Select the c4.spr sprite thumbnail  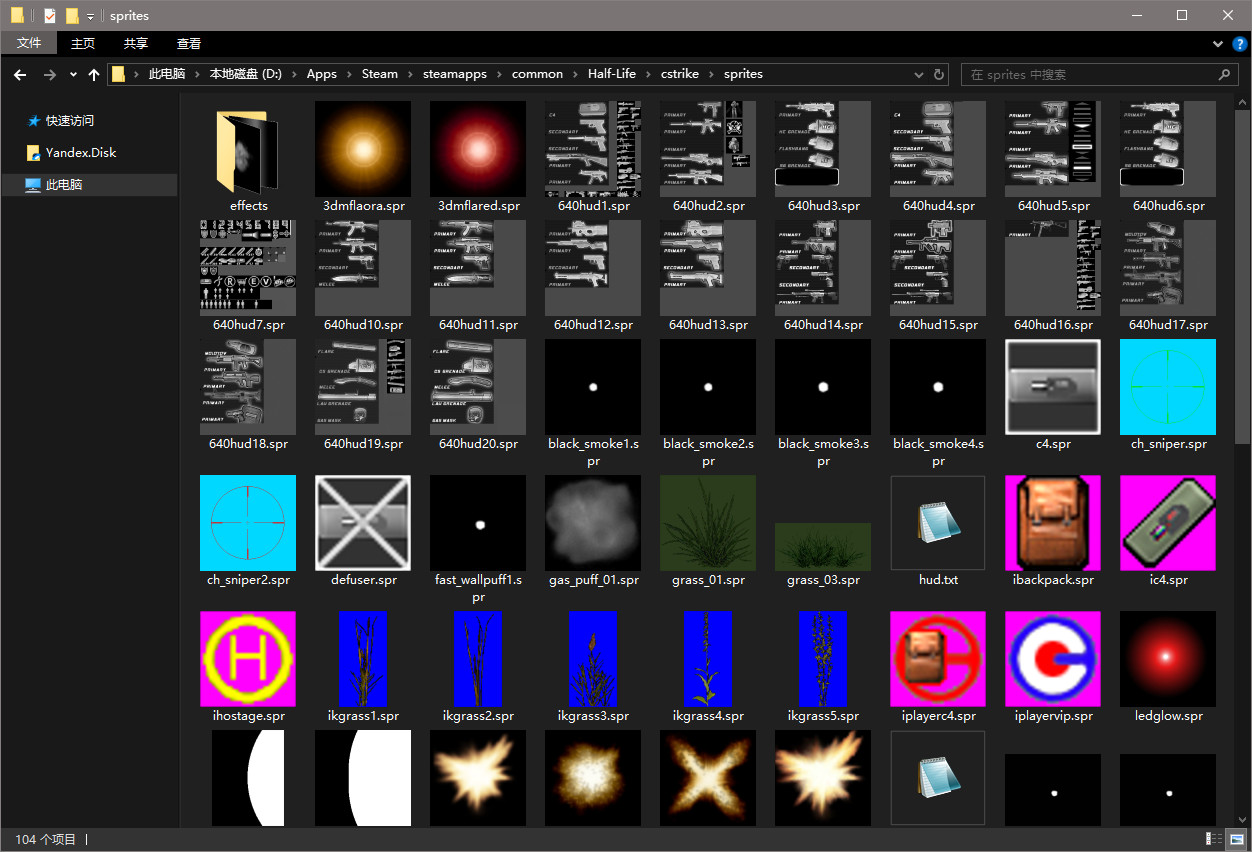coord(1052,387)
